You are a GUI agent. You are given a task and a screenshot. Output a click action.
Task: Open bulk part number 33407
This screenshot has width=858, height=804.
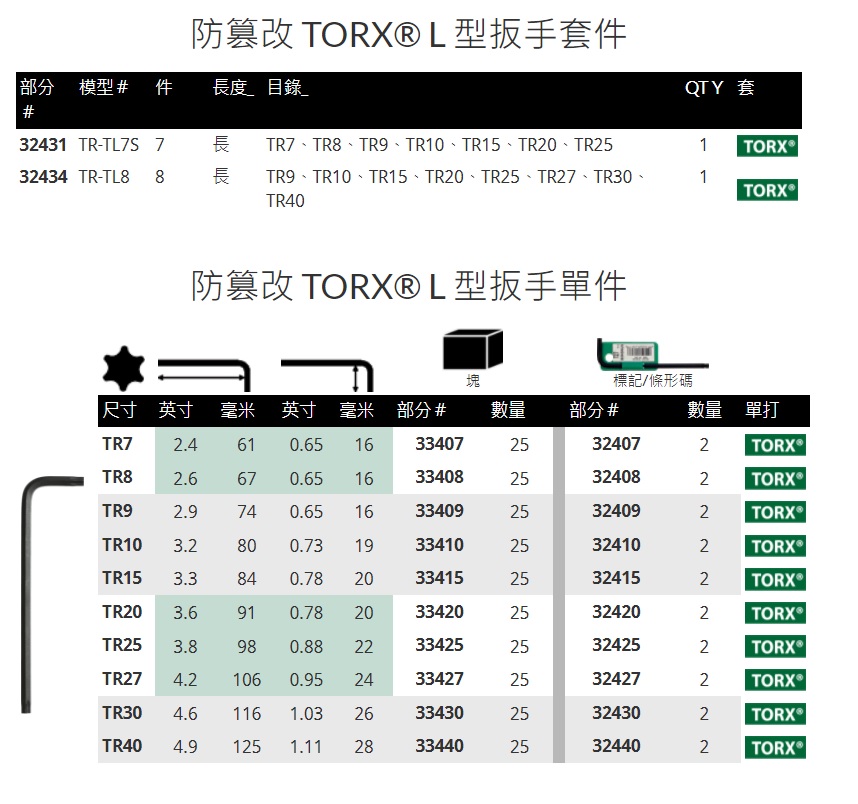(439, 444)
